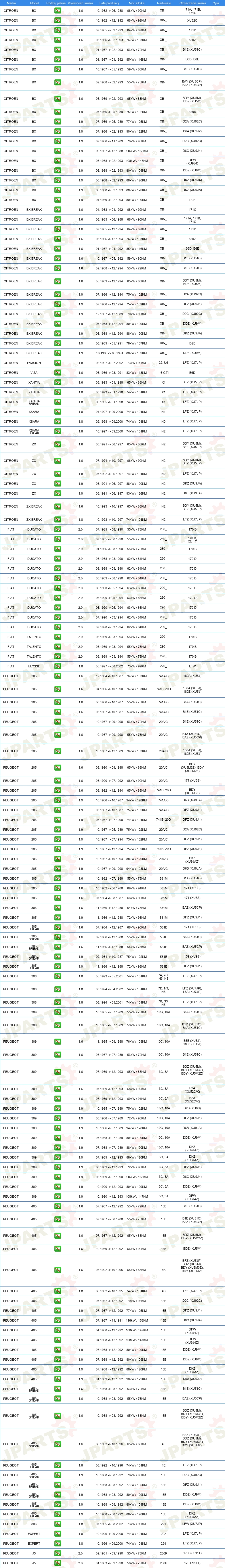The image size is (225, 1568).
Task: Click the '170B (XN1T)' engine code cell
Action: (x=192, y=1553)
